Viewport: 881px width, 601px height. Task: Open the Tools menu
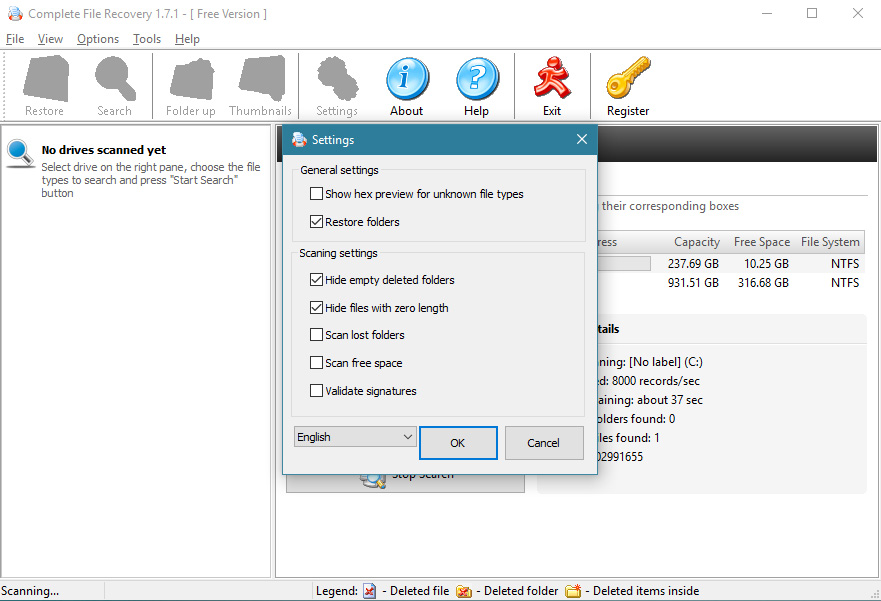point(147,39)
